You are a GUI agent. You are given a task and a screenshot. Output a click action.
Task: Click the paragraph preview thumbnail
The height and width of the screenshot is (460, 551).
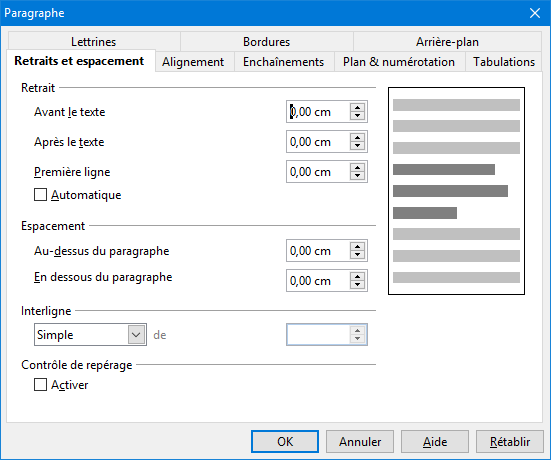click(456, 191)
